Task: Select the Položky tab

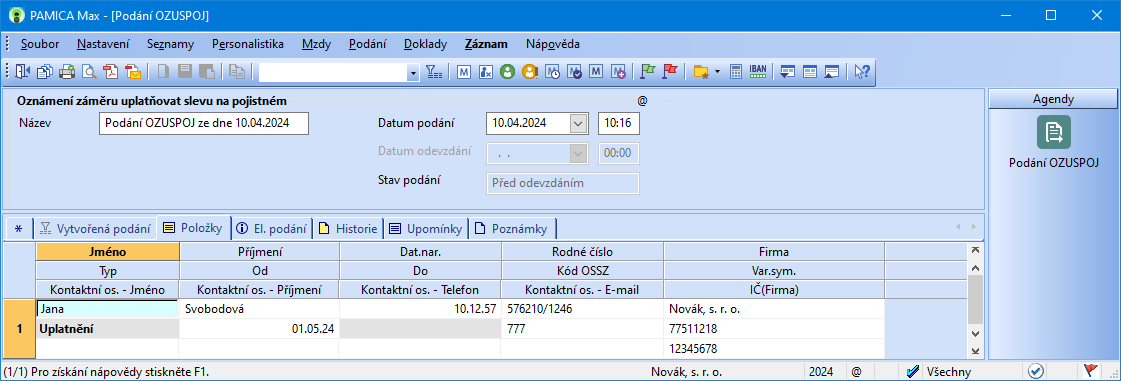Action: [194, 229]
